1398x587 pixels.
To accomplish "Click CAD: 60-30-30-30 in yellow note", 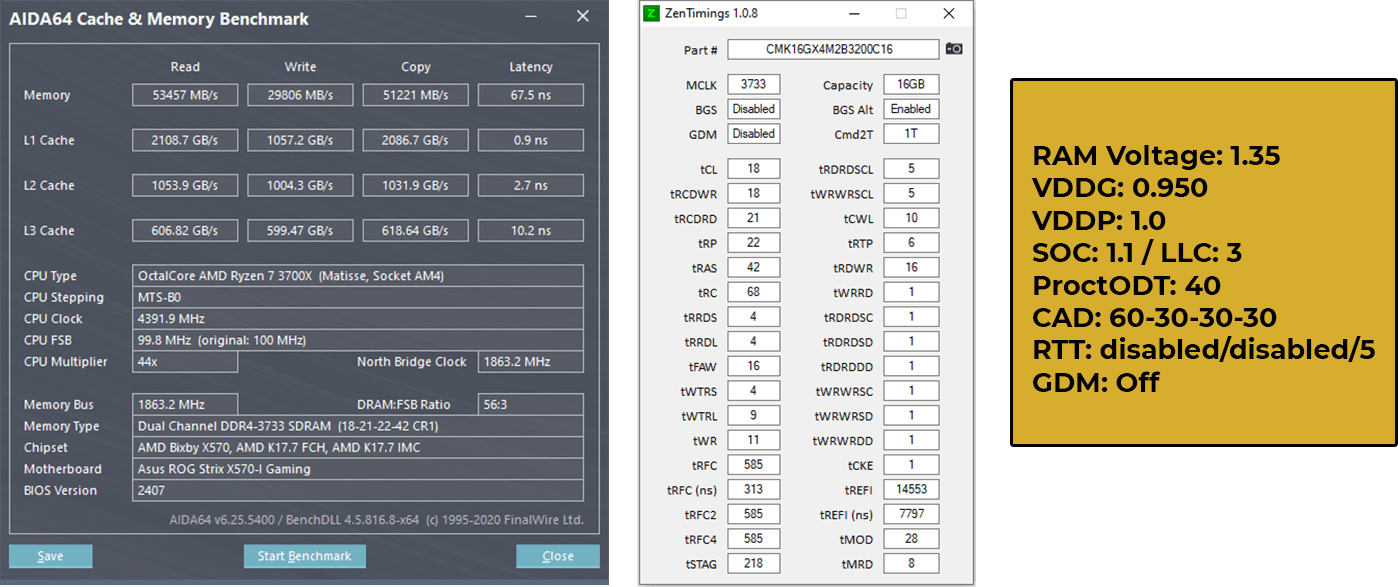I will (1154, 318).
